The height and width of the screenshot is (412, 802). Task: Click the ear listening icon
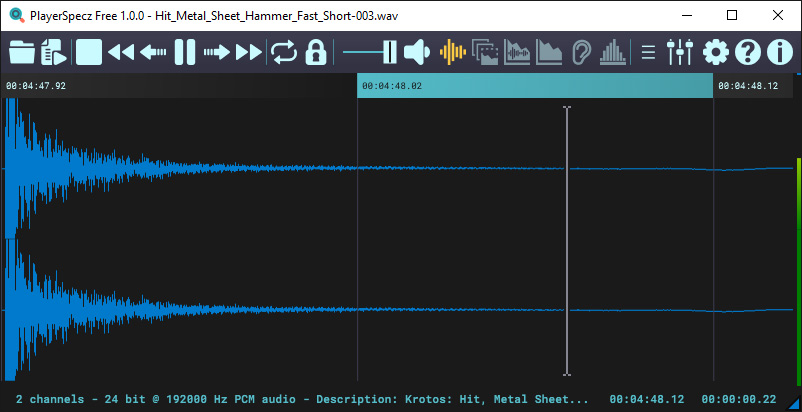pos(581,52)
